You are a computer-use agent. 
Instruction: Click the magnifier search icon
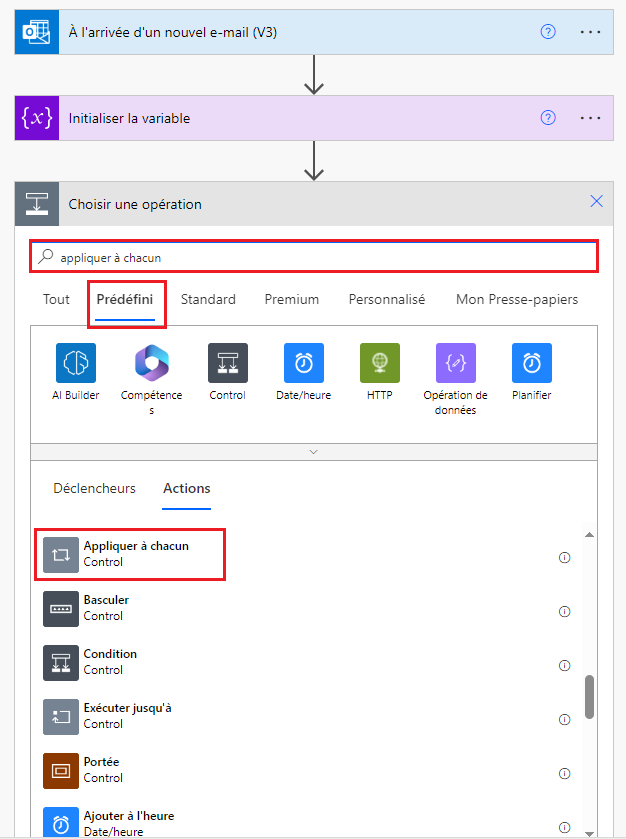(x=45, y=256)
